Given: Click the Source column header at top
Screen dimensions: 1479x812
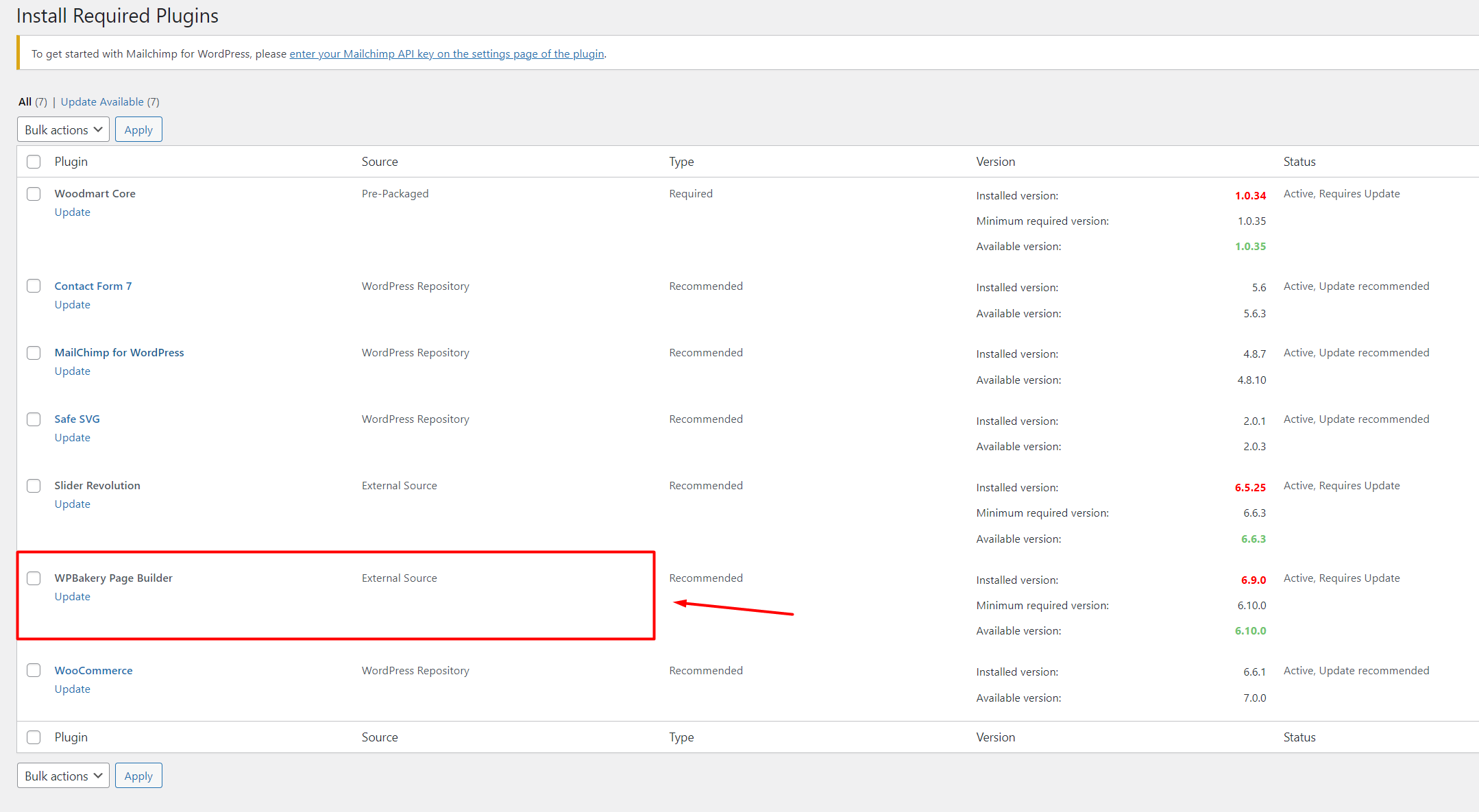Looking at the screenshot, I should 380,162.
